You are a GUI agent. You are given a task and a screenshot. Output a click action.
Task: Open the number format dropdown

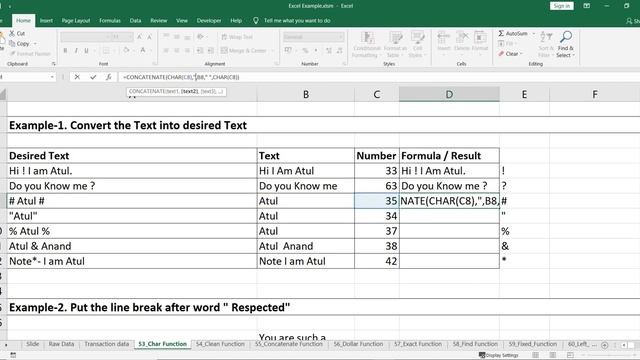click(340, 37)
